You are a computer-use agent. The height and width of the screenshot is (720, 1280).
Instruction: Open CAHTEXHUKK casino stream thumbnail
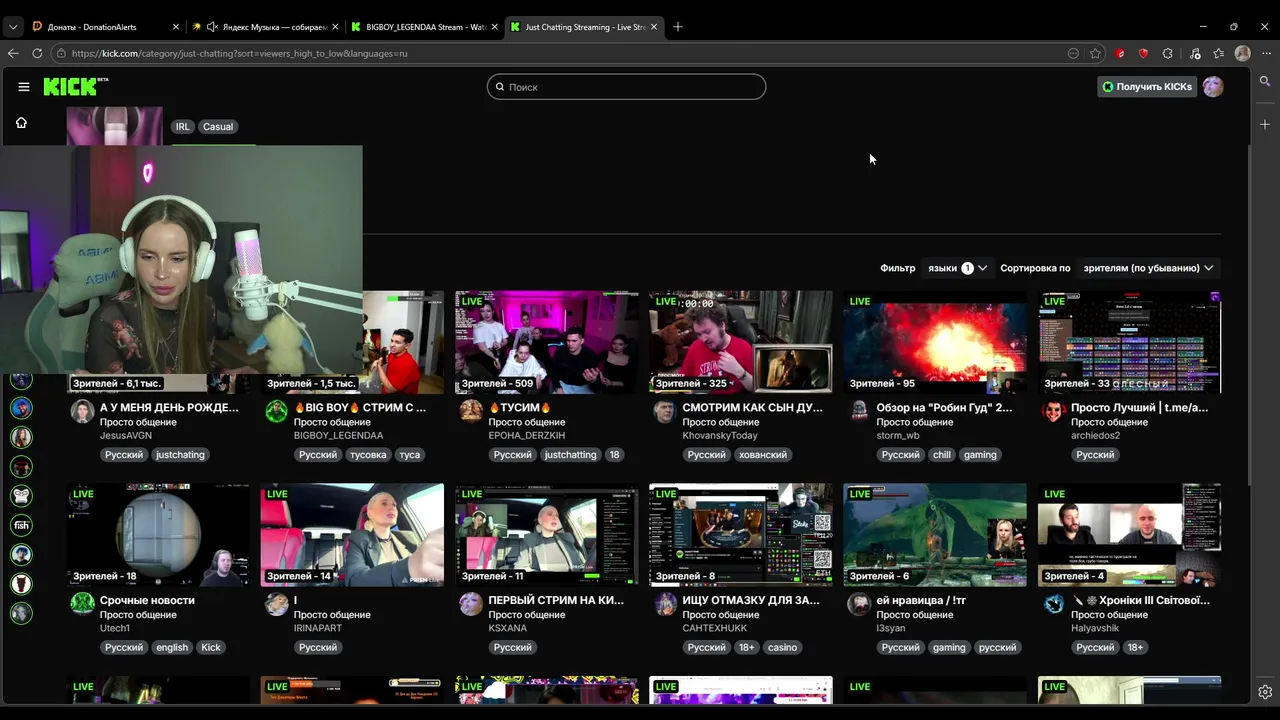pos(741,535)
